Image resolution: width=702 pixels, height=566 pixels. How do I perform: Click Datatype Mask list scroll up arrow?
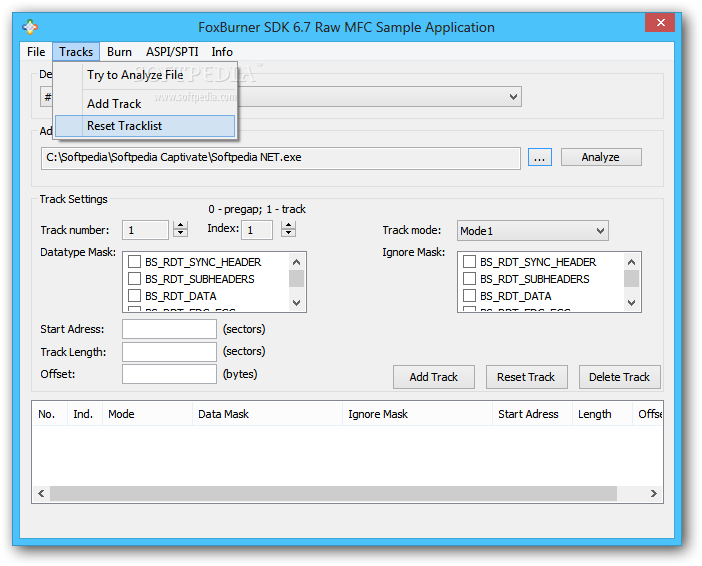click(296, 262)
